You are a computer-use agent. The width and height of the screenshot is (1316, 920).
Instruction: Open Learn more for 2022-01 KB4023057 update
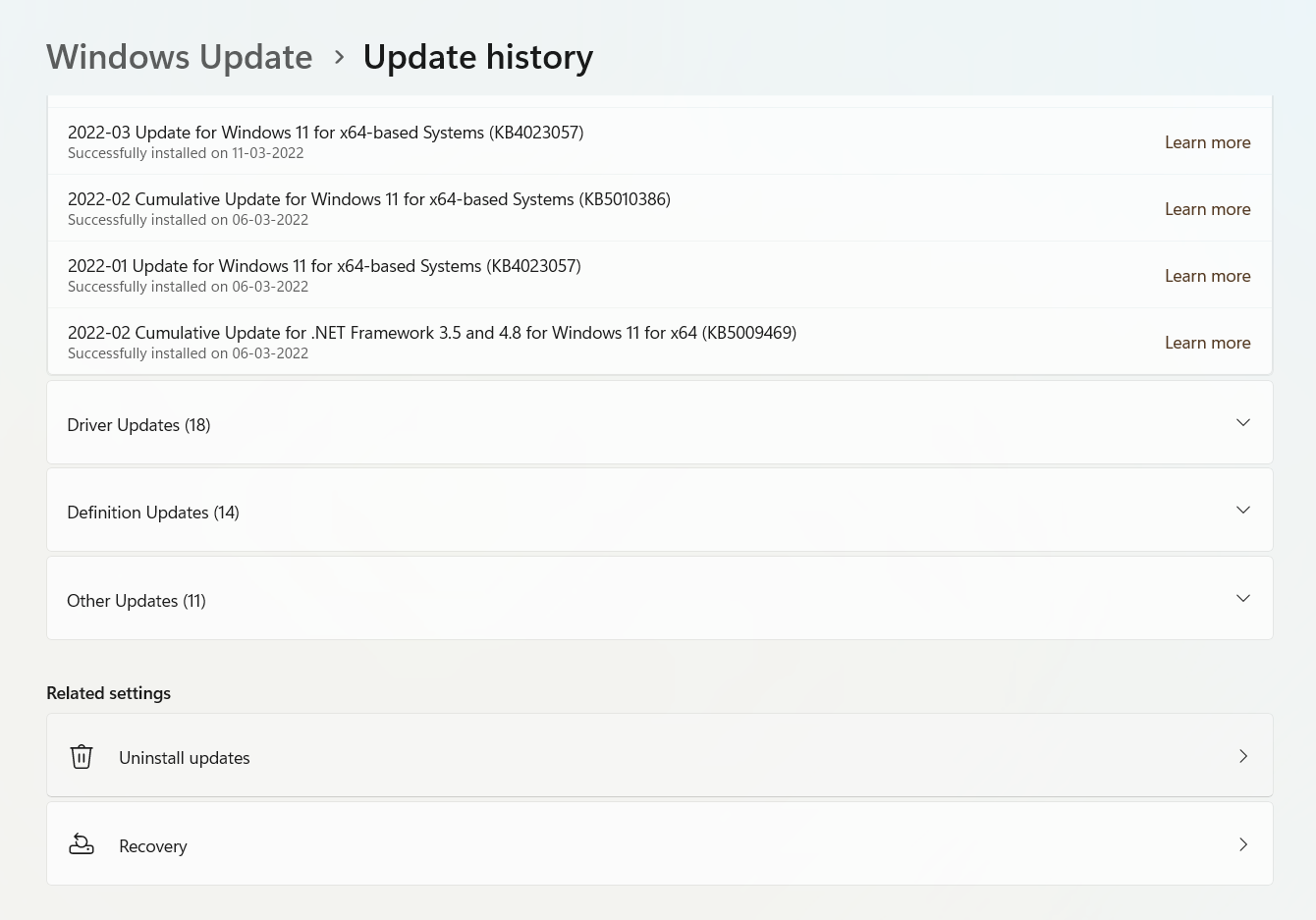pyautogui.click(x=1207, y=276)
